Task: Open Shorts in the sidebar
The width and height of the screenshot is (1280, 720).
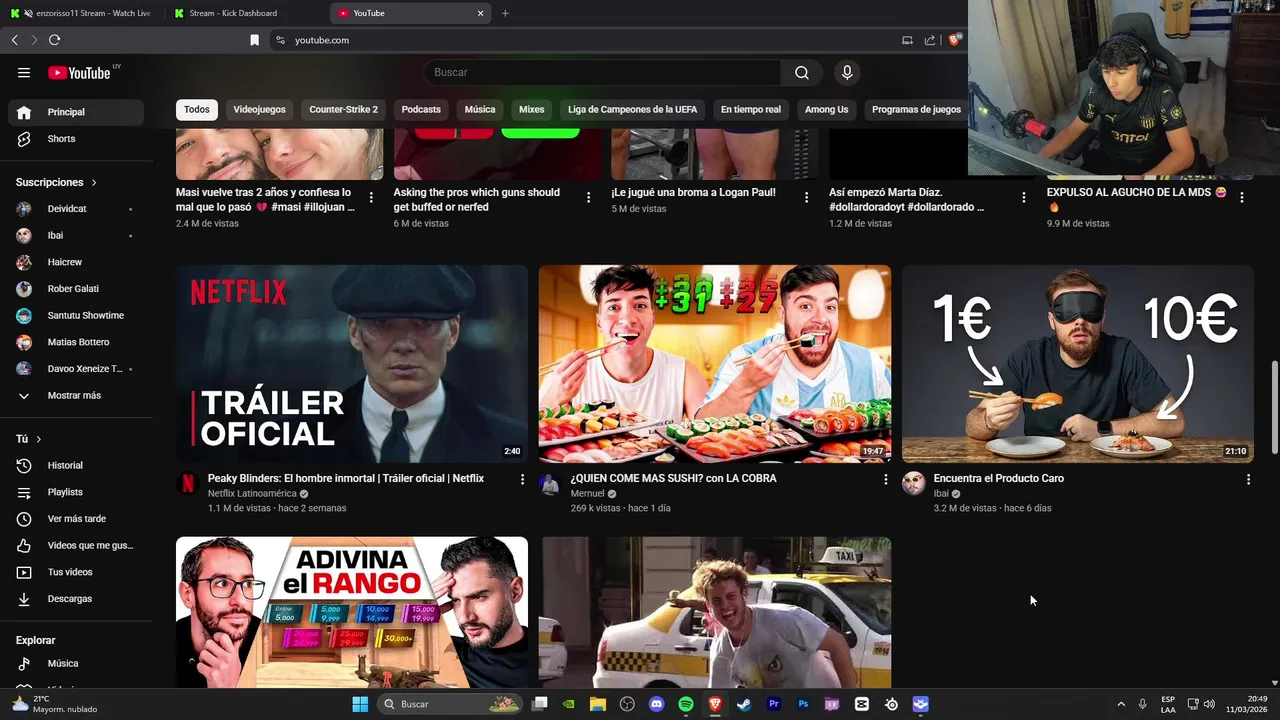Action: point(76,139)
